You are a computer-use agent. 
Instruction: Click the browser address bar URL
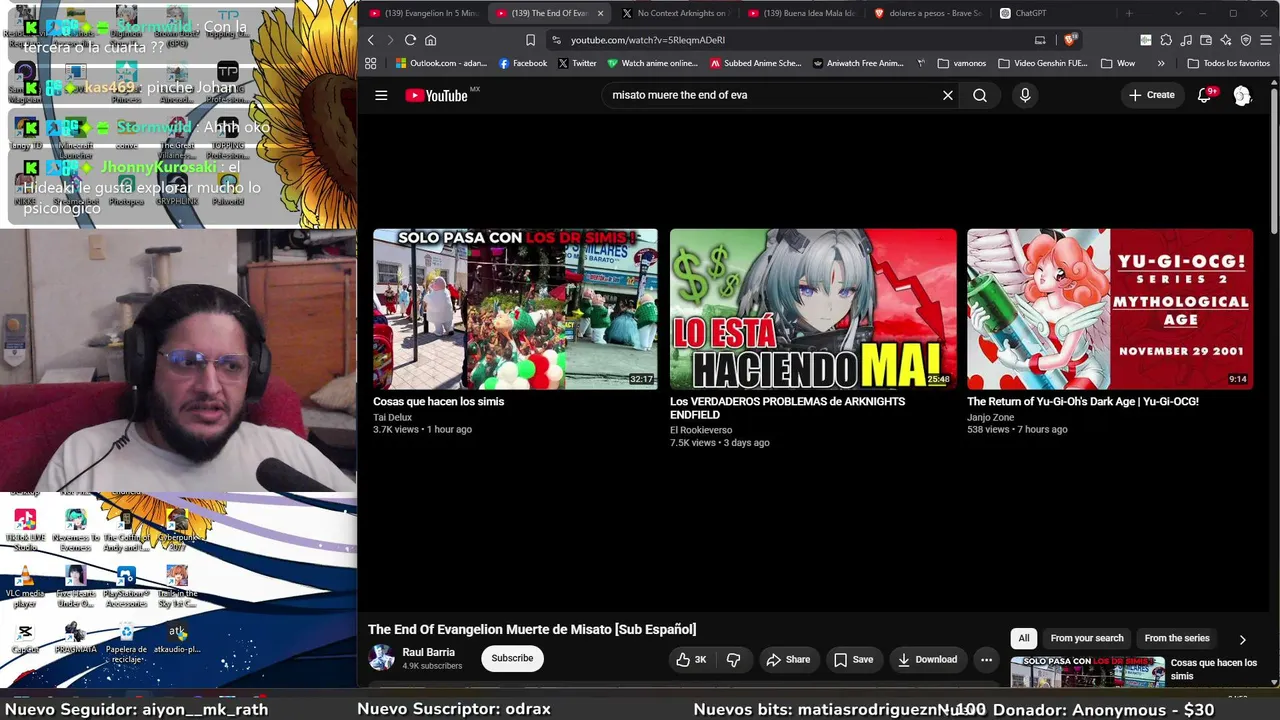(648, 40)
